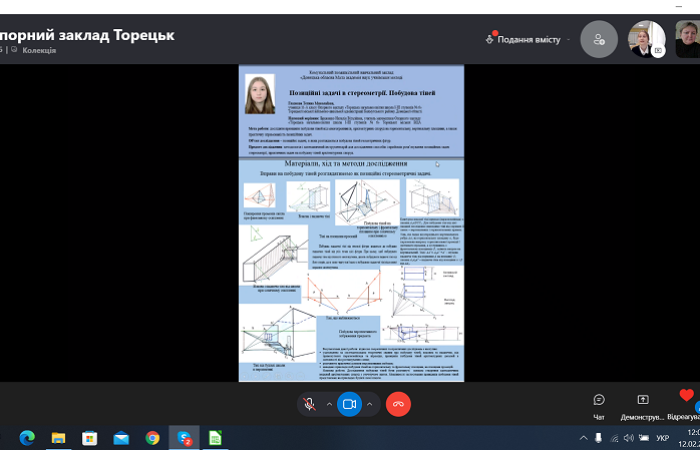700x450 pixels.
Task: Expand camera options arrow
Action: (x=370, y=404)
